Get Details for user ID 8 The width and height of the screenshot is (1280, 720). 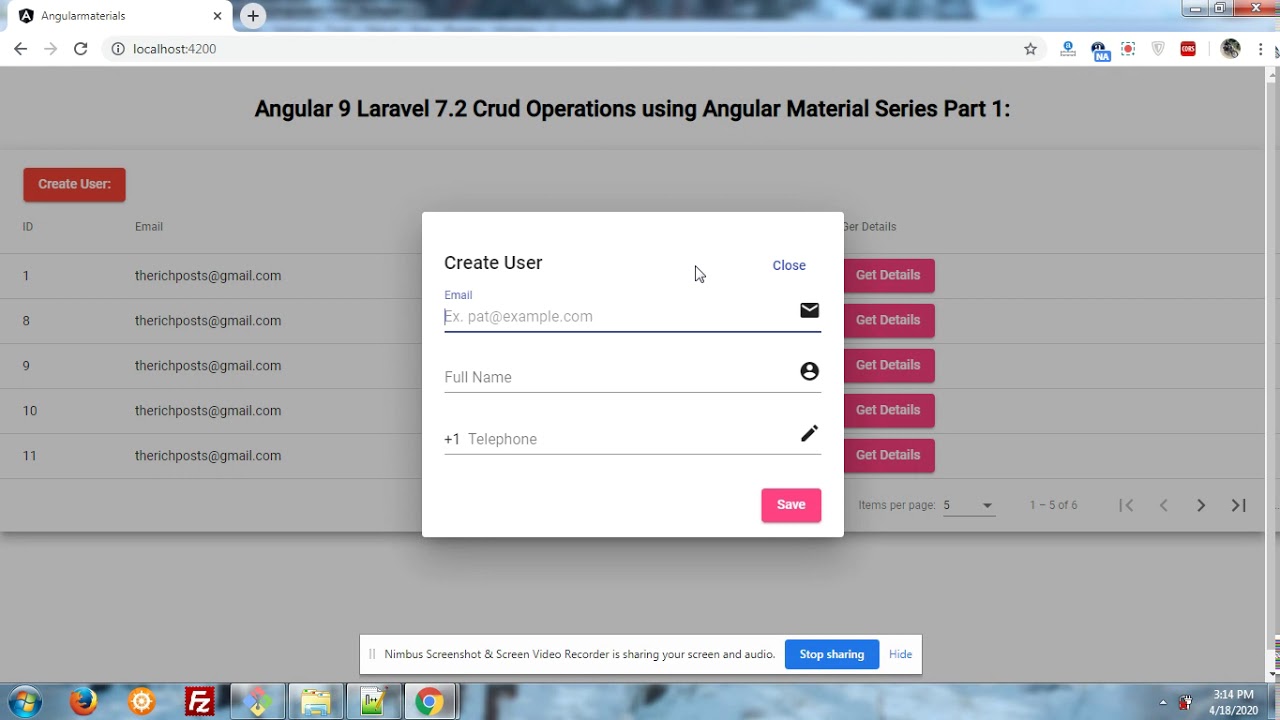coord(888,320)
